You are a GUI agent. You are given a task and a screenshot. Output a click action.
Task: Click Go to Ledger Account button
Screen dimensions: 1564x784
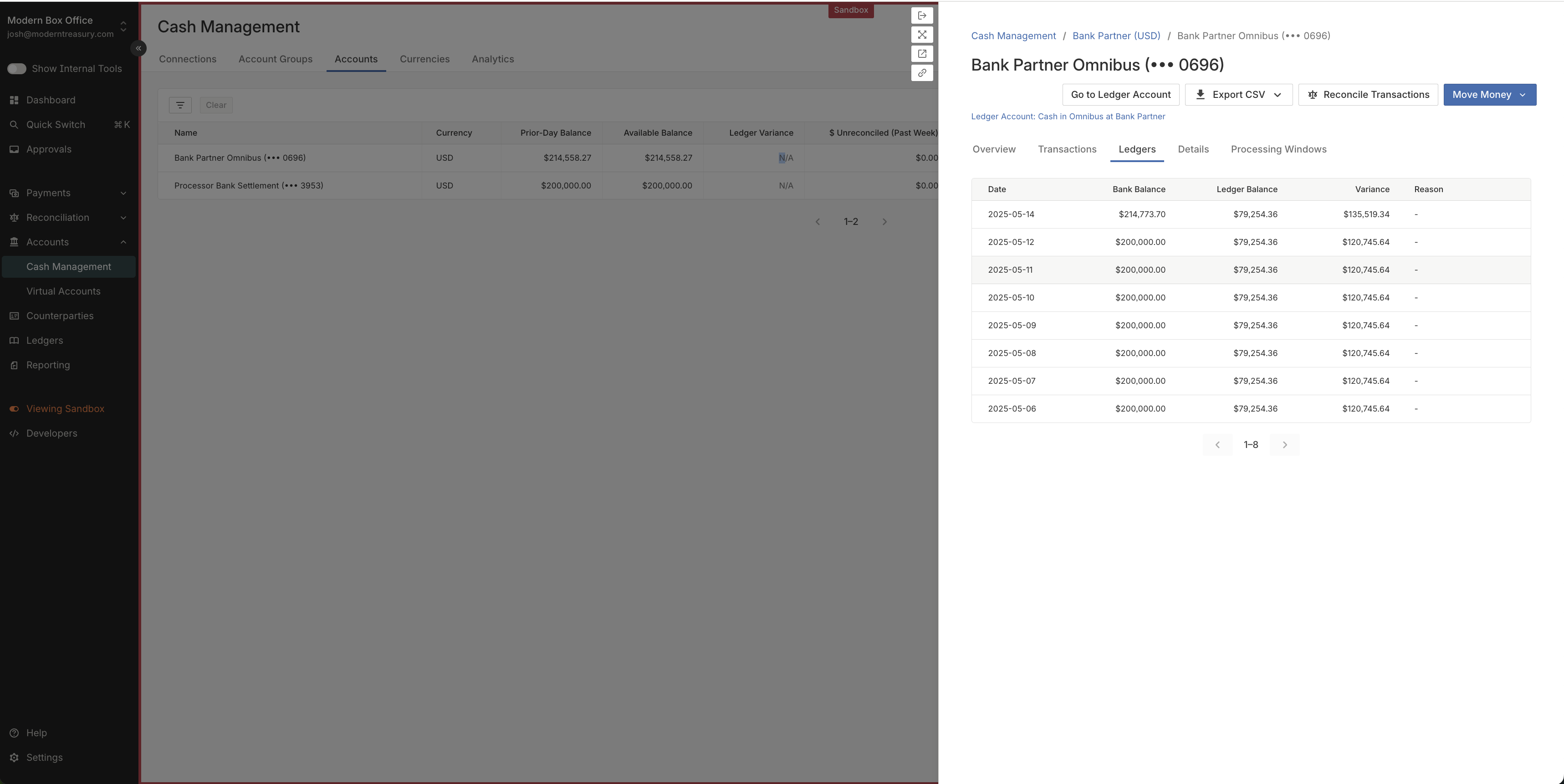[1121, 95]
